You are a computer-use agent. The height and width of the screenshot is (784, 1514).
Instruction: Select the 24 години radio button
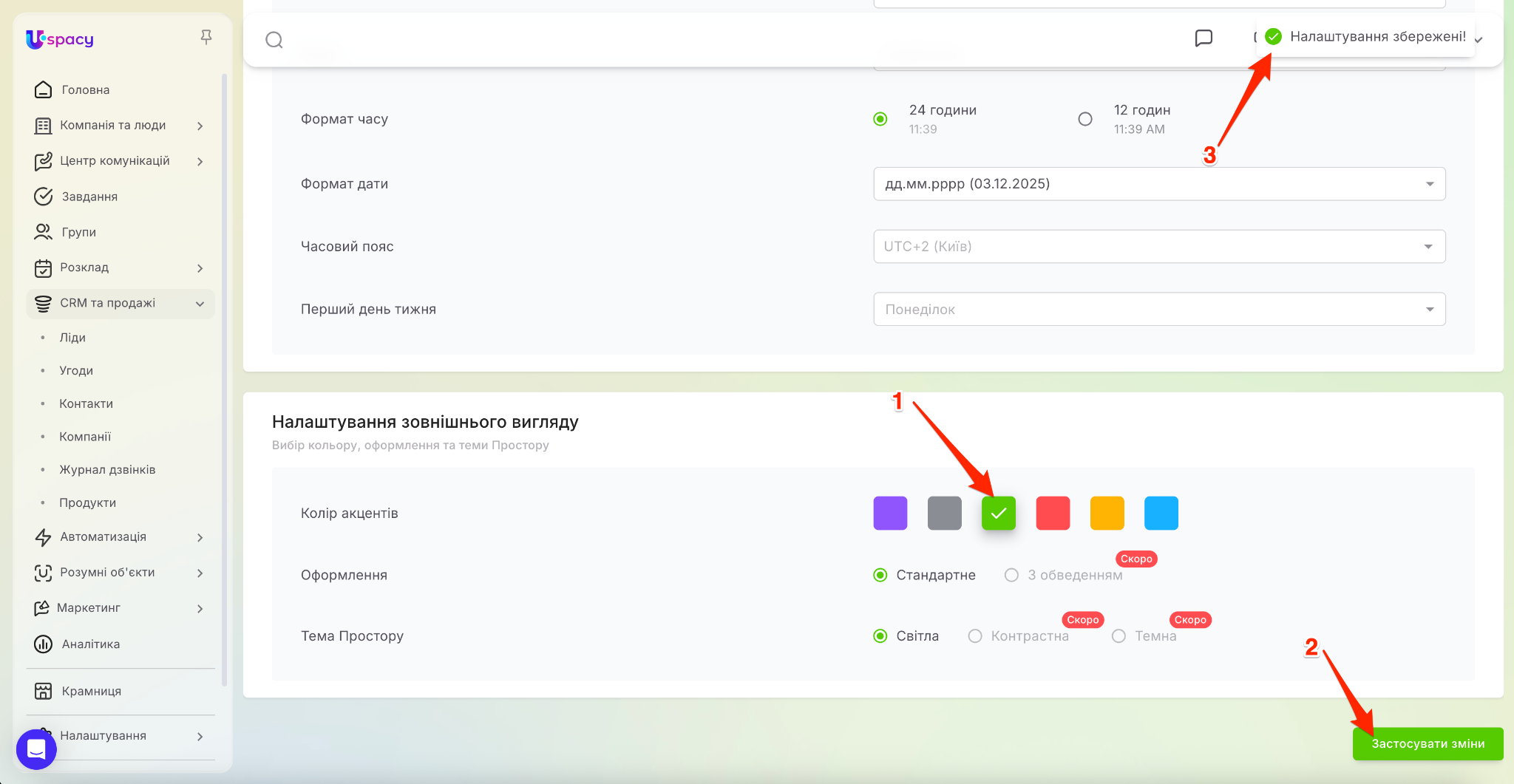coord(880,119)
